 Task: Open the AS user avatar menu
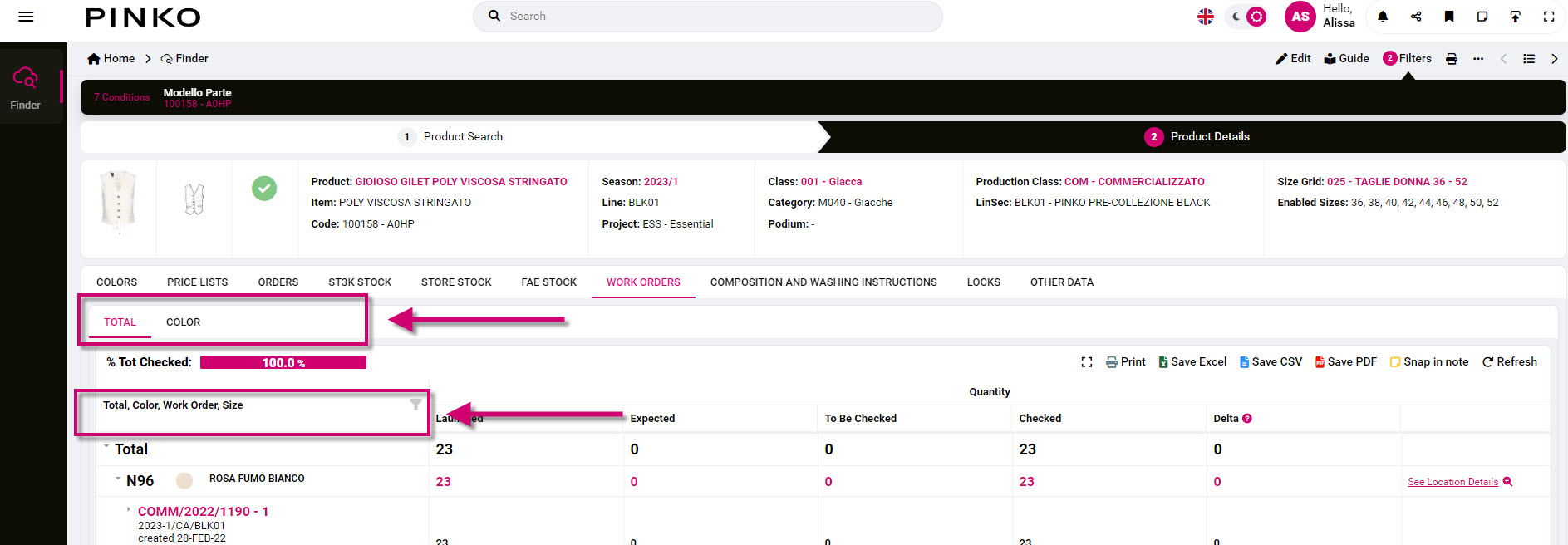pos(1300,17)
